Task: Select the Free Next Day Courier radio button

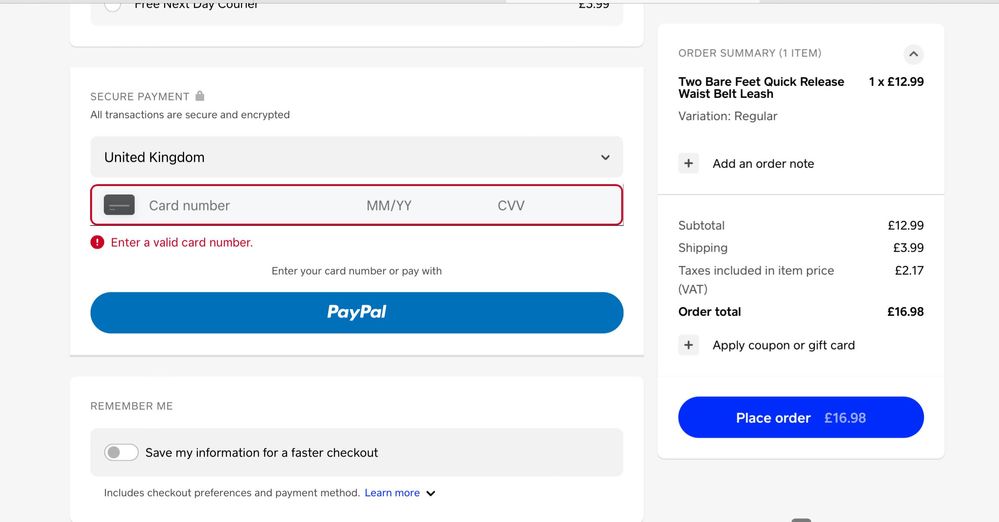Action: point(113,5)
